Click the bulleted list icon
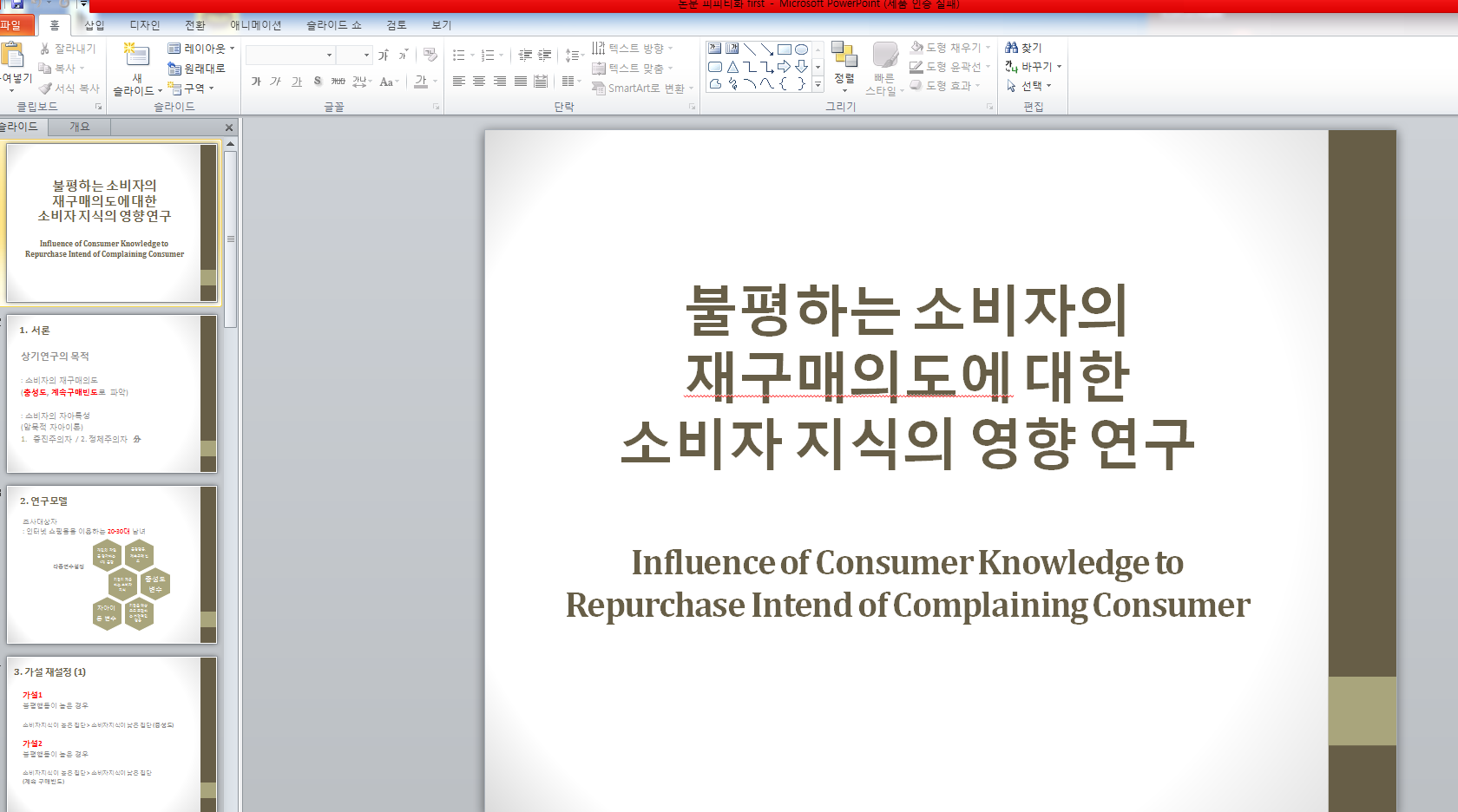This screenshot has height=812, width=1458. pyautogui.click(x=460, y=55)
